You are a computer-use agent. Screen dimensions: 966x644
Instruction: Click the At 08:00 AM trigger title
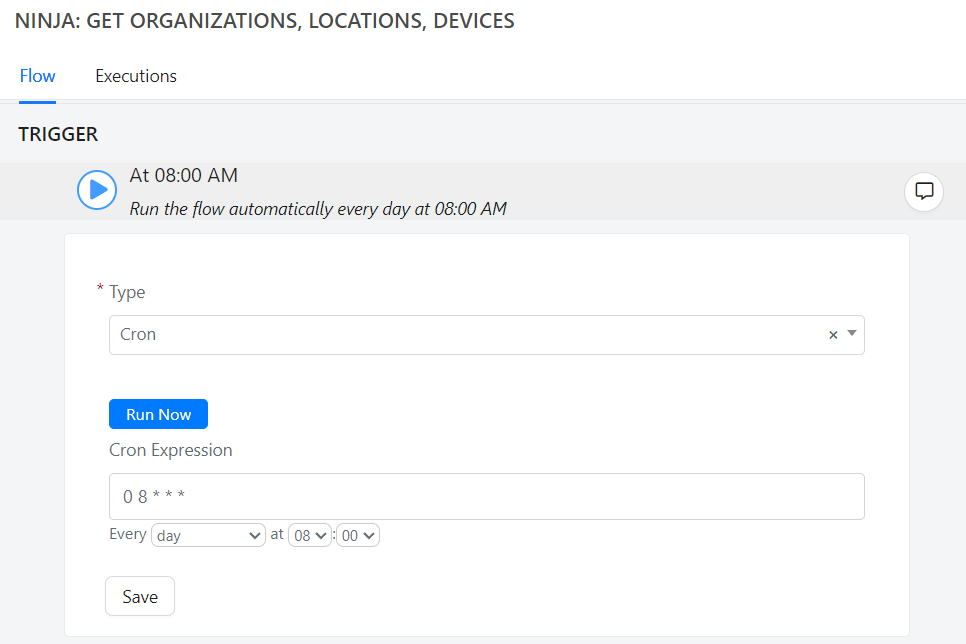(x=184, y=176)
